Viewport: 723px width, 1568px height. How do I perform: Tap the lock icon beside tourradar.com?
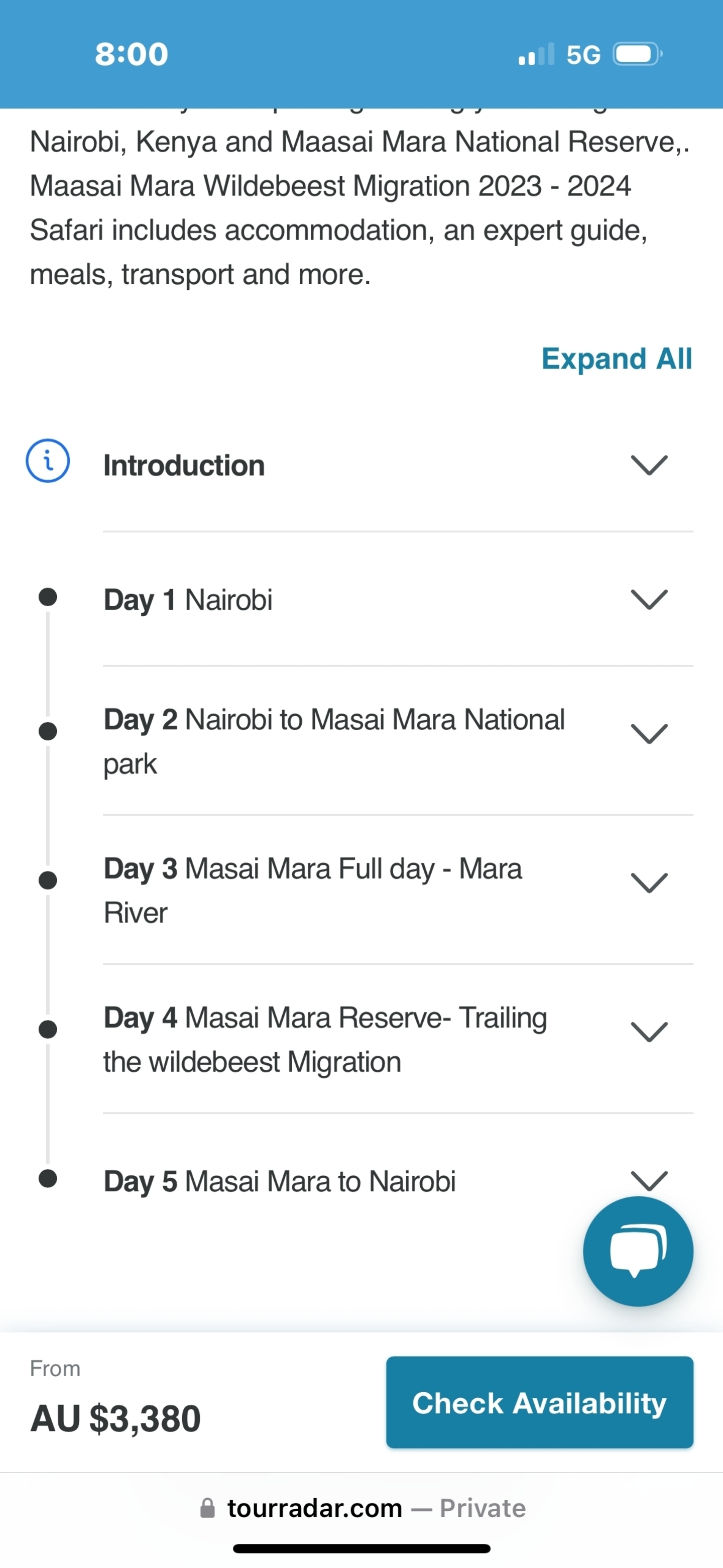coord(207,1508)
